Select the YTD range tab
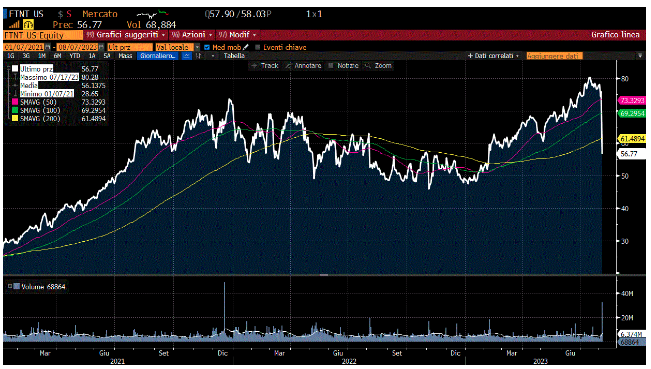The image size is (651, 369). click(x=75, y=56)
